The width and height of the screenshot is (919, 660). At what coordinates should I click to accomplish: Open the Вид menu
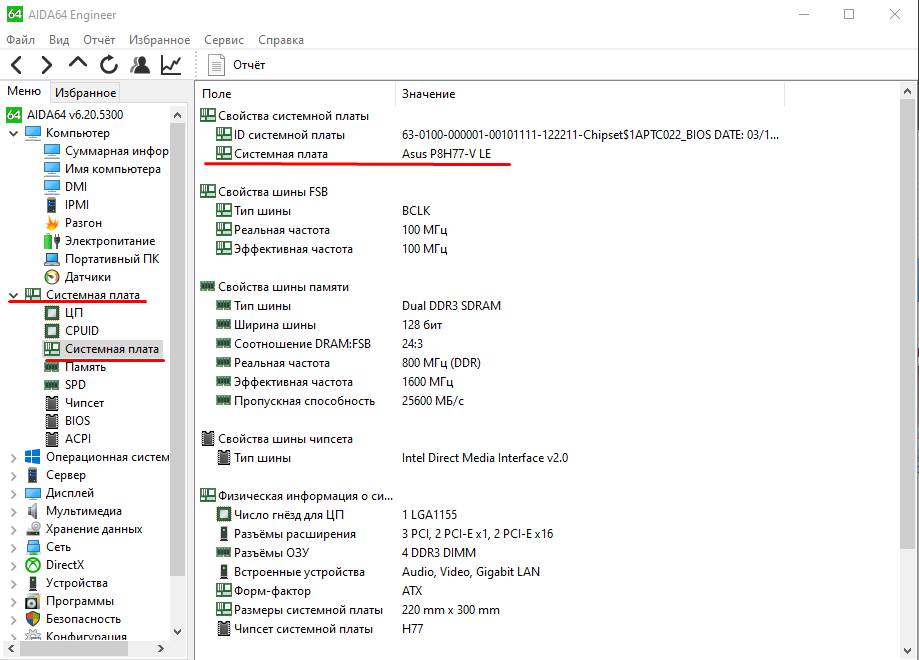[59, 40]
